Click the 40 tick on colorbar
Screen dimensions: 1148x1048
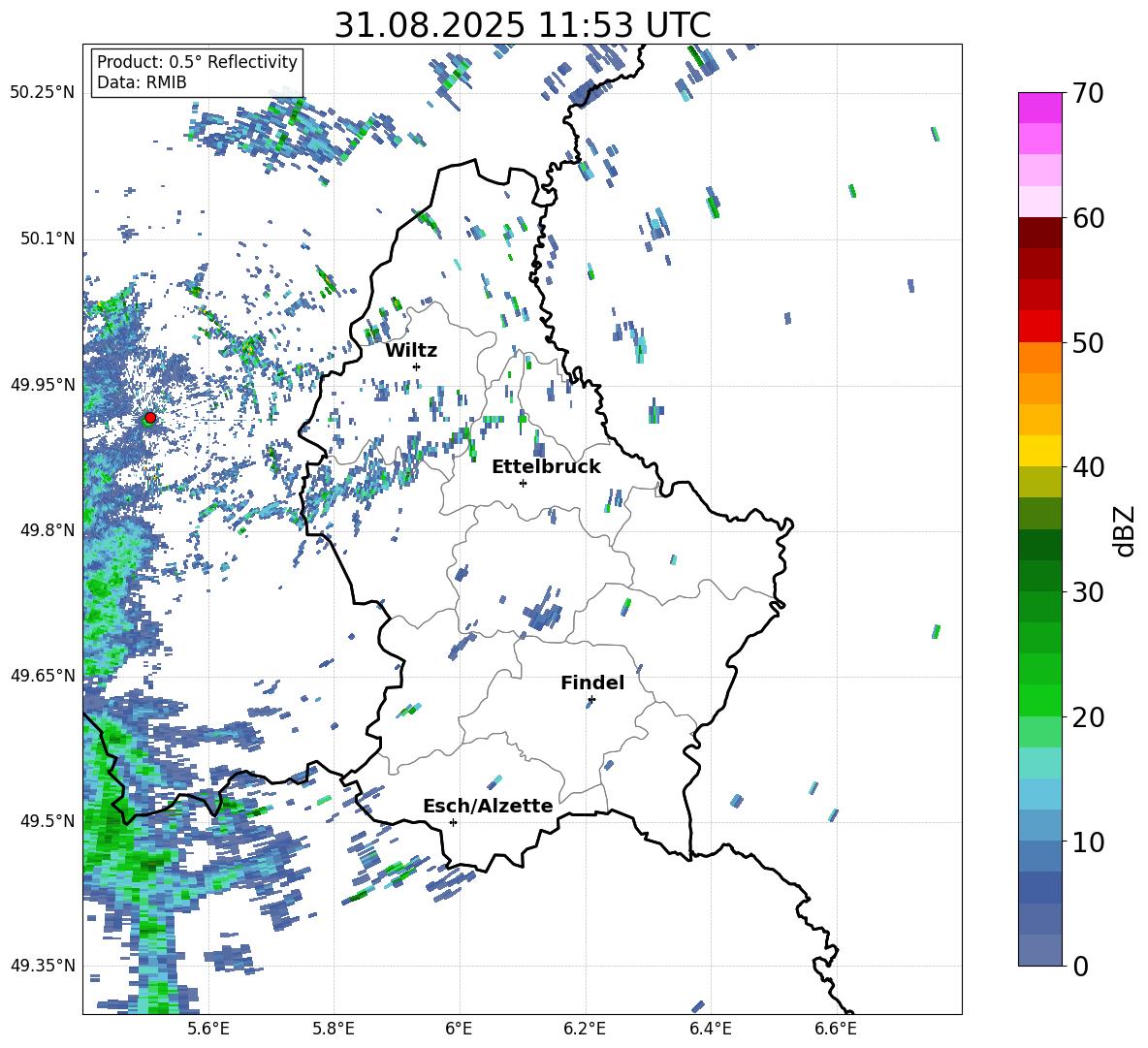pos(1087,467)
